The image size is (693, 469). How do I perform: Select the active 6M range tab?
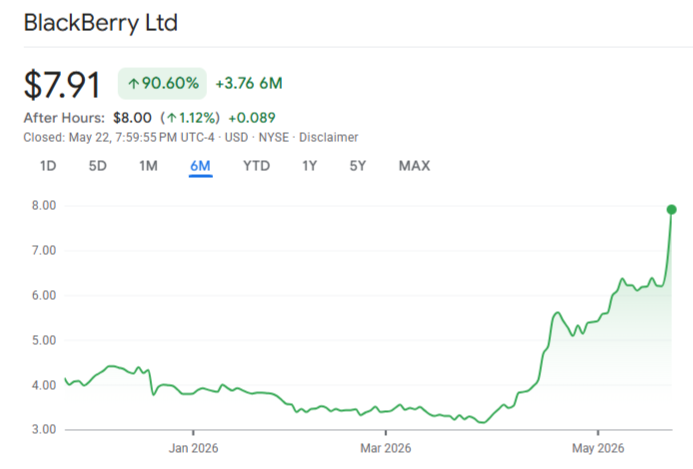click(200, 166)
